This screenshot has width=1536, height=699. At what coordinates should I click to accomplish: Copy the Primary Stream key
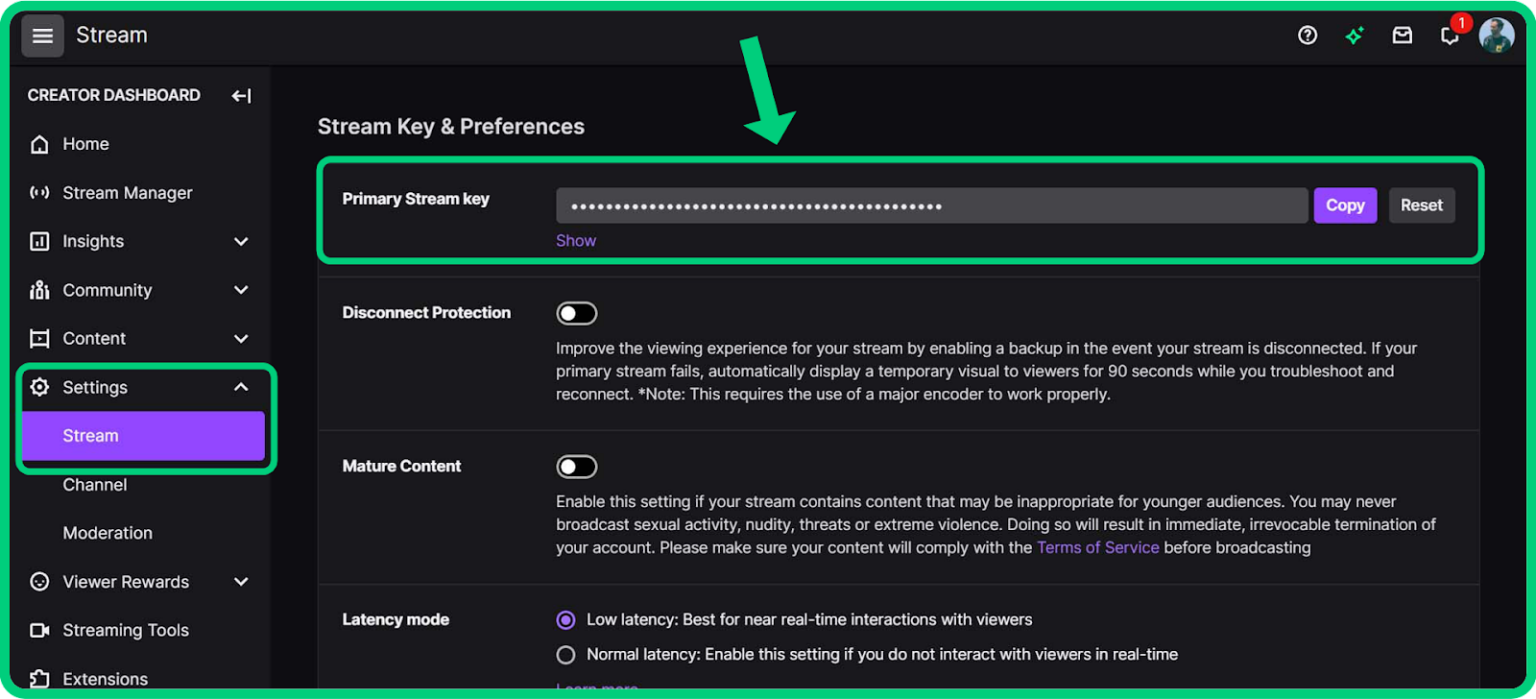(x=1345, y=205)
